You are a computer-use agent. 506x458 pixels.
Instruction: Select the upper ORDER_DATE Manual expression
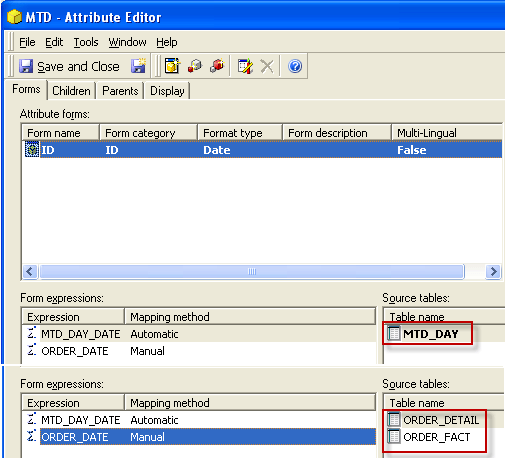[199, 351]
